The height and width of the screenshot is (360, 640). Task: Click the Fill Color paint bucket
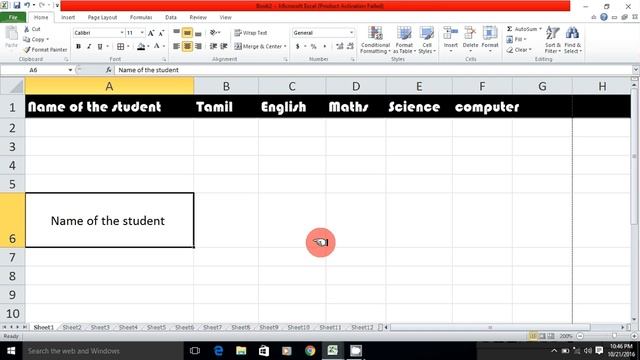click(141, 47)
